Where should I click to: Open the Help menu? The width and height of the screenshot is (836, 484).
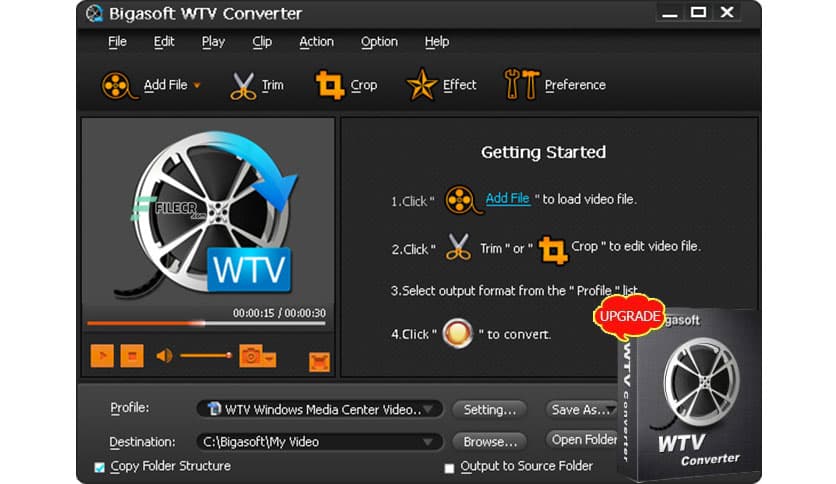[x=437, y=42]
